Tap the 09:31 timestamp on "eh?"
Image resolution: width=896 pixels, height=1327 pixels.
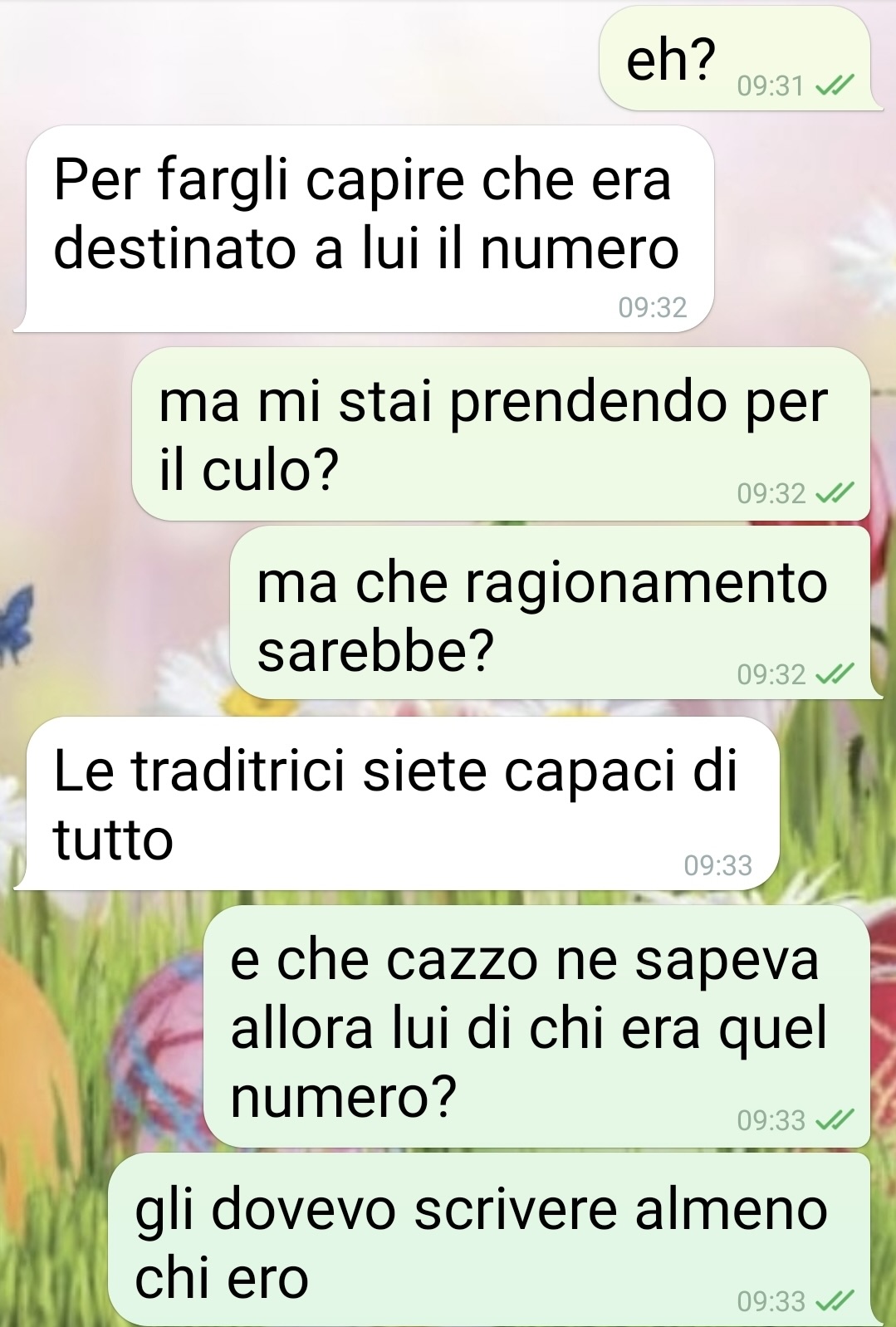click(x=771, y=86)
